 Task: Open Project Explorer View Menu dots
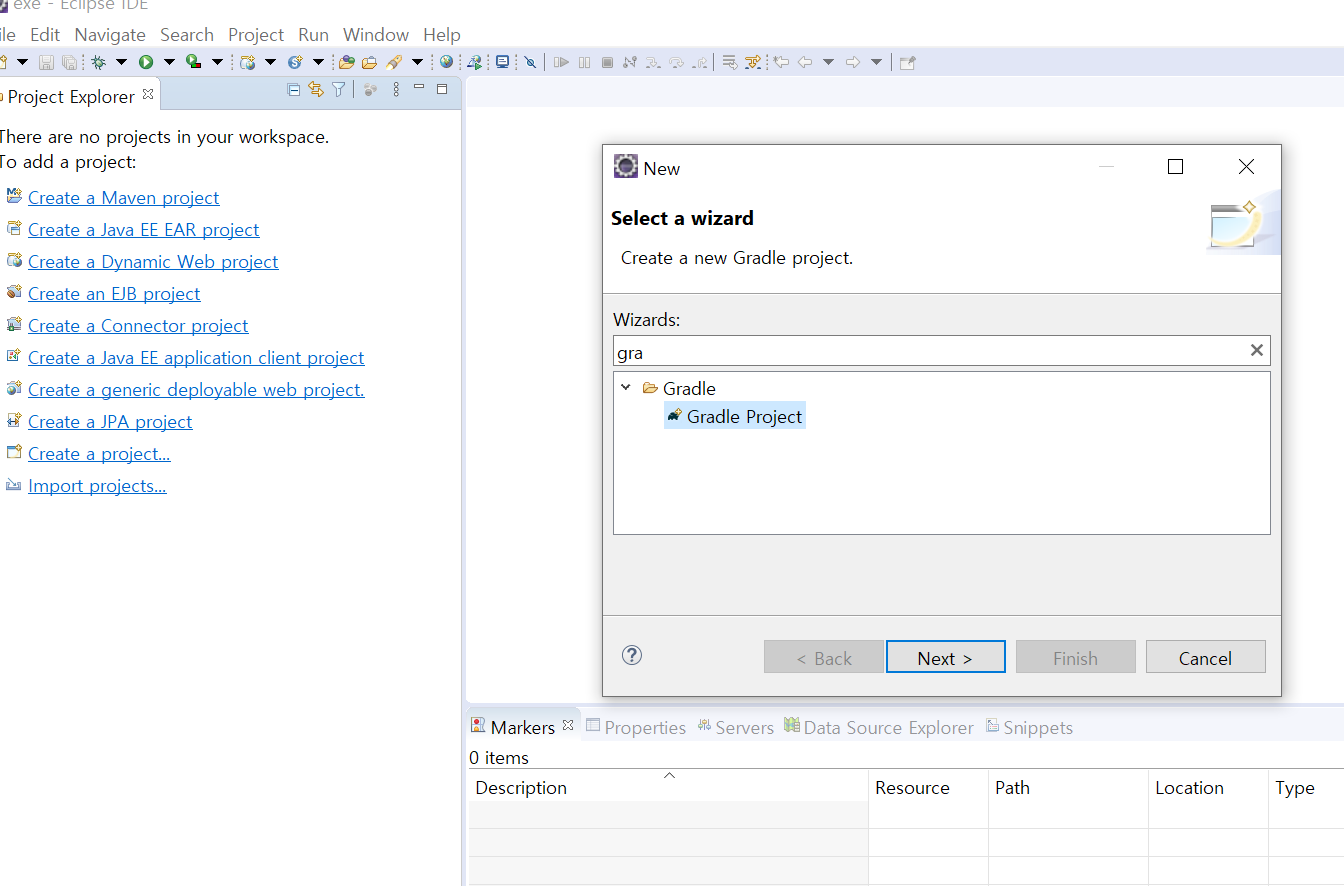(x=396, y=89)
